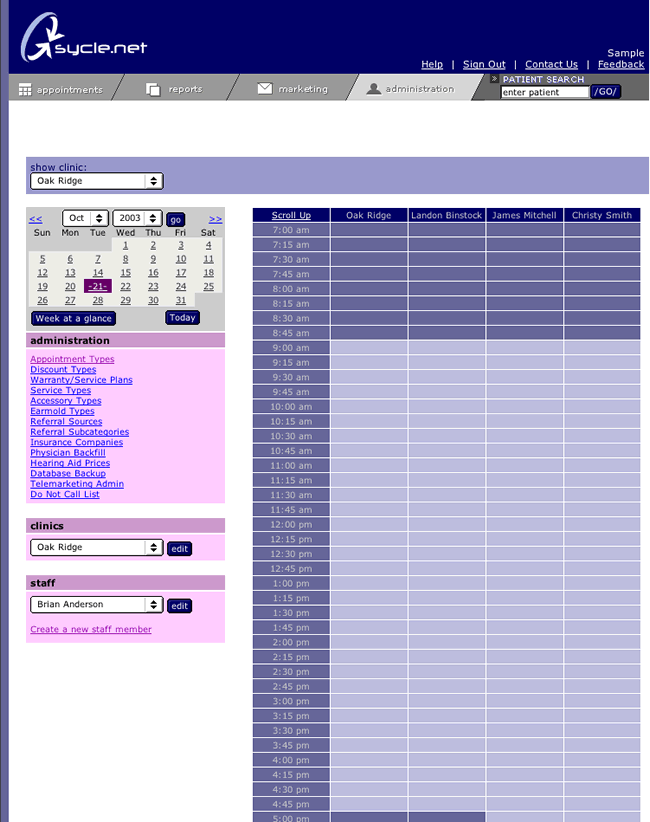Switch to the marketing tab

click(x=292, y=89)
